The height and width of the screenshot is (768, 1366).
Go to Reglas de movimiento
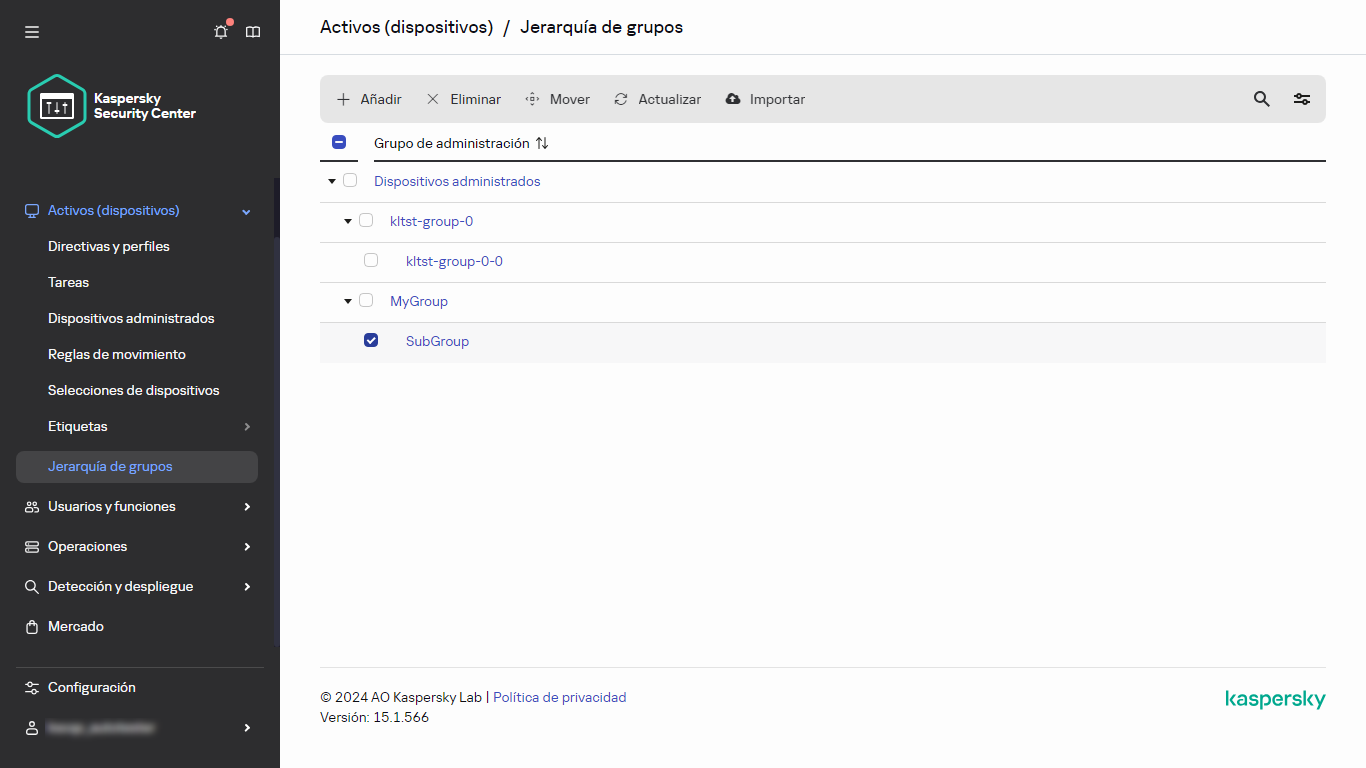117,354
